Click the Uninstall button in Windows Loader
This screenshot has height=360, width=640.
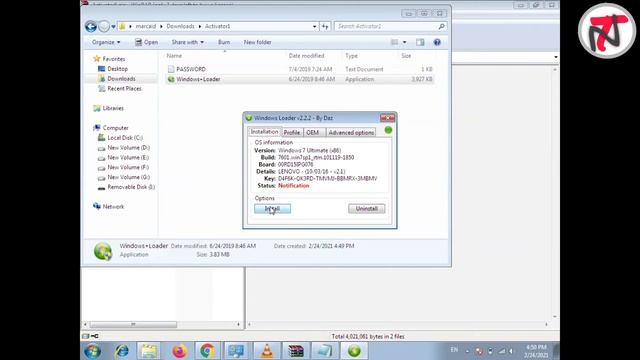pos(366,209)
